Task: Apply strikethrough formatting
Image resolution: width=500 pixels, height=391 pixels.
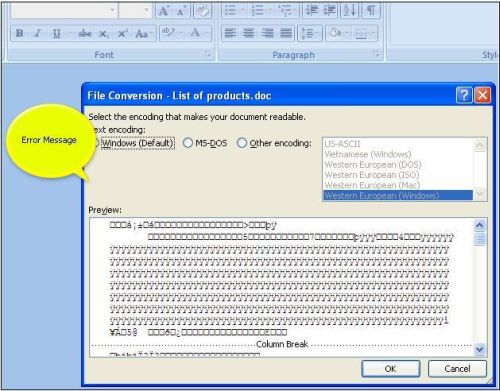Action: pyautogui.click(x=85, y=33)
